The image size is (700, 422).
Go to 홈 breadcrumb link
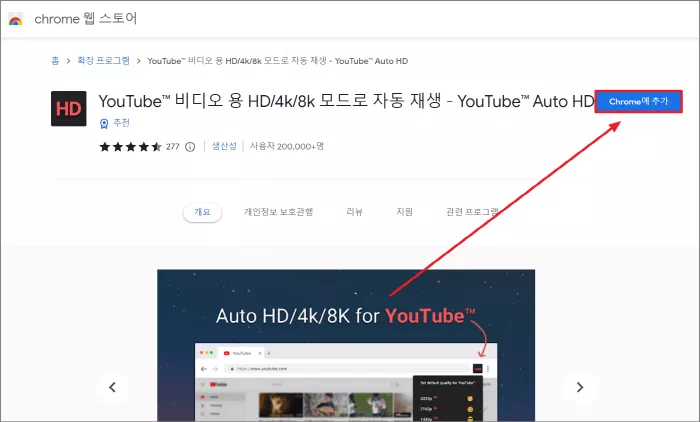pyautogui.click(x=55, y=61)
